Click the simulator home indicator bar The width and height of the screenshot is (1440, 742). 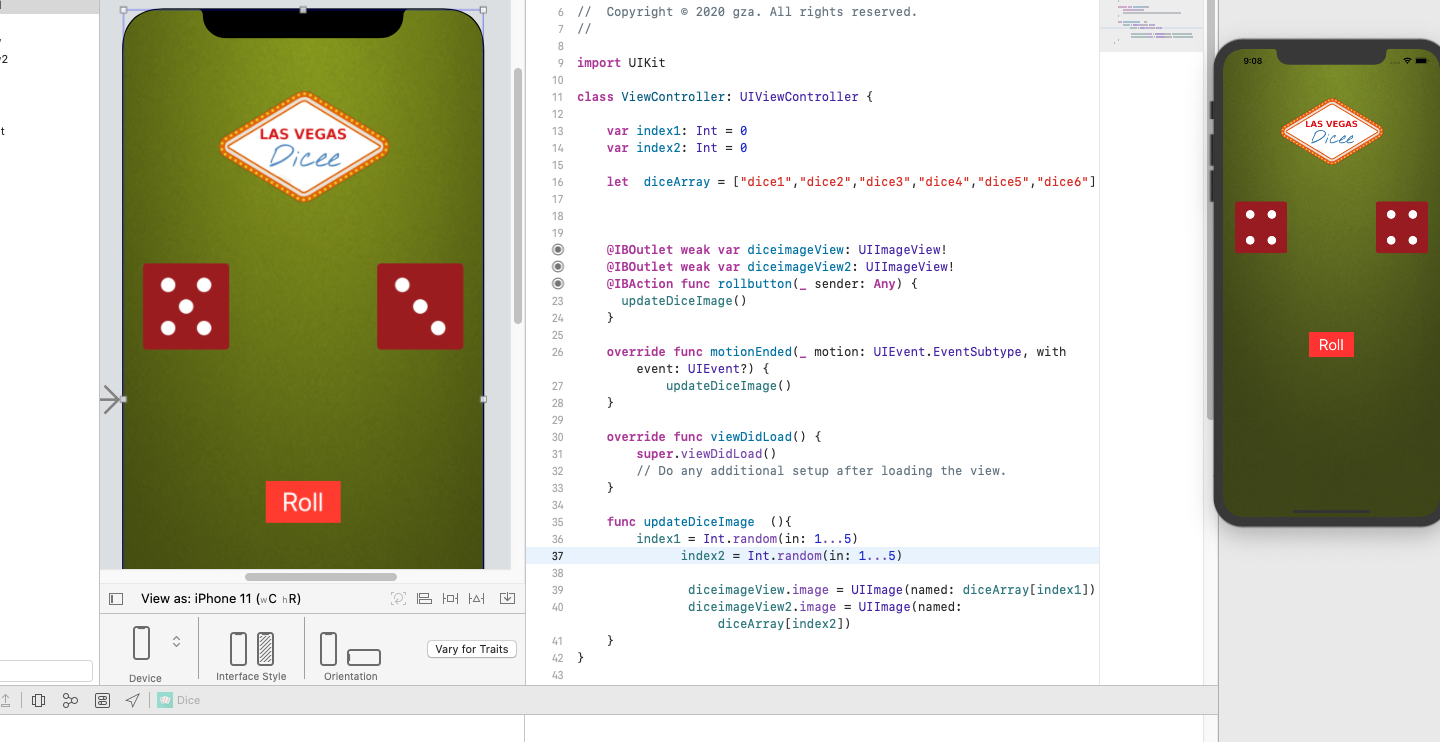click(1331, 510)
